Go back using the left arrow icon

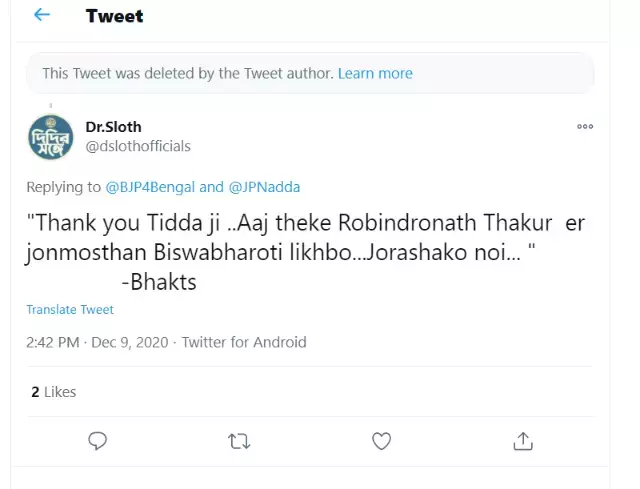[x=42, y=15]
